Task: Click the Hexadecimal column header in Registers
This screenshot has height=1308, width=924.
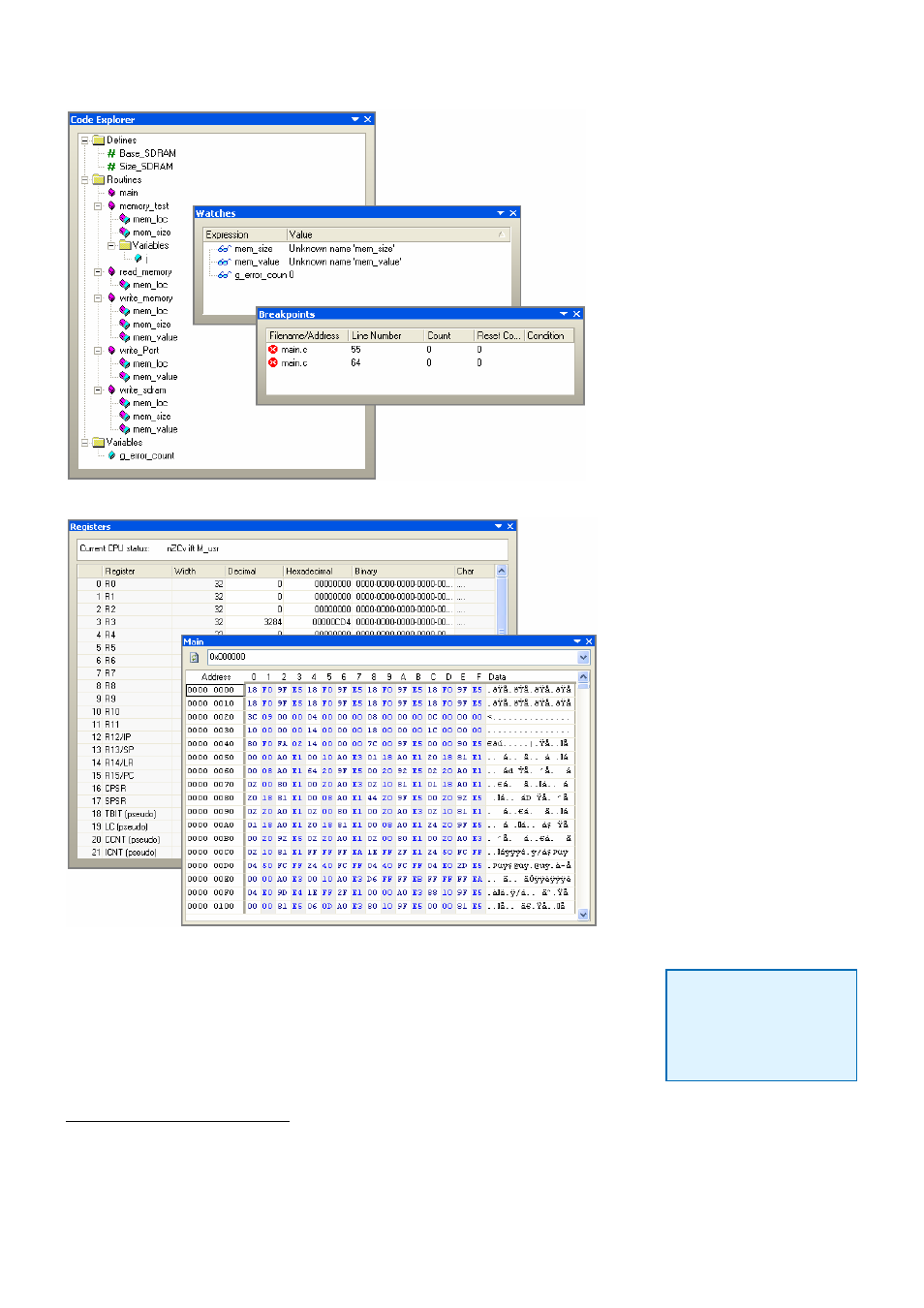Action: [x=317, y=572]
